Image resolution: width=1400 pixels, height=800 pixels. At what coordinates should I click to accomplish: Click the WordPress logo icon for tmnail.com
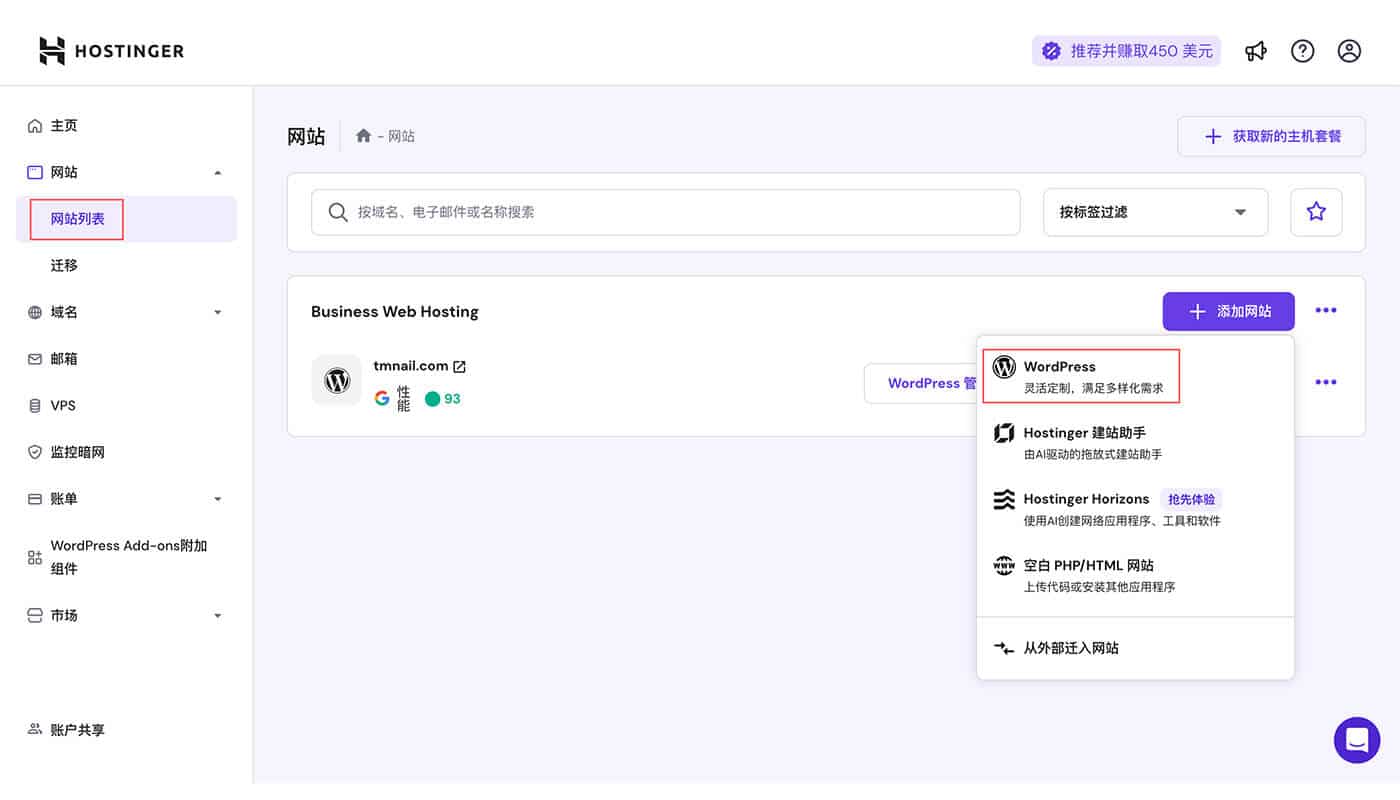pyautogui.click(x=337, y=380)
